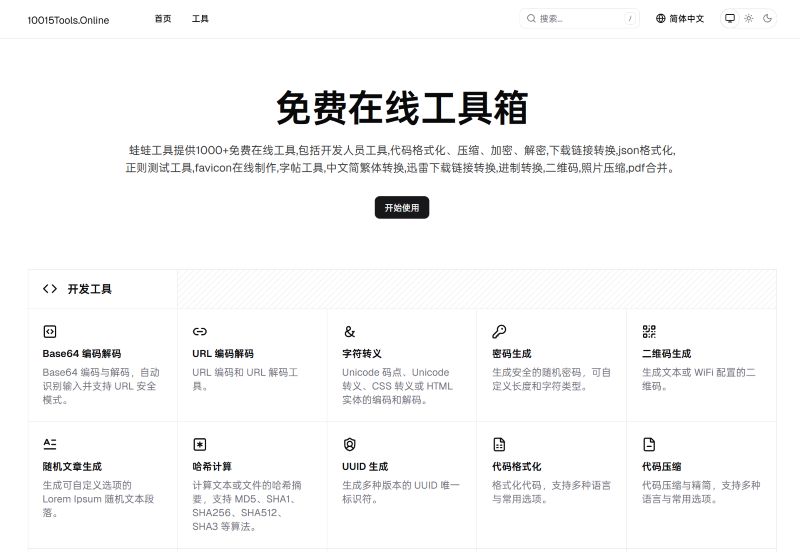Click the 哈希计算 asterisk icon
Screen dimensions: 800x552
[200, 444]
